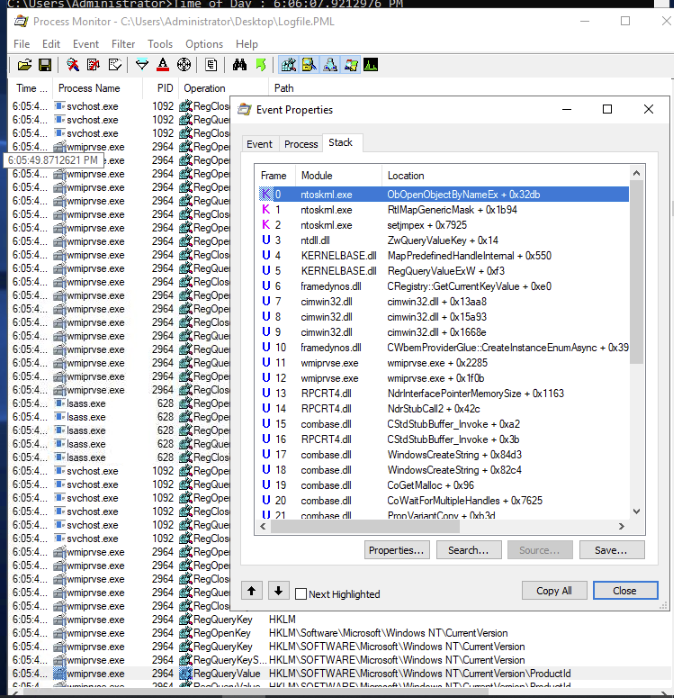Open the Options menu

tap(204, 44)
